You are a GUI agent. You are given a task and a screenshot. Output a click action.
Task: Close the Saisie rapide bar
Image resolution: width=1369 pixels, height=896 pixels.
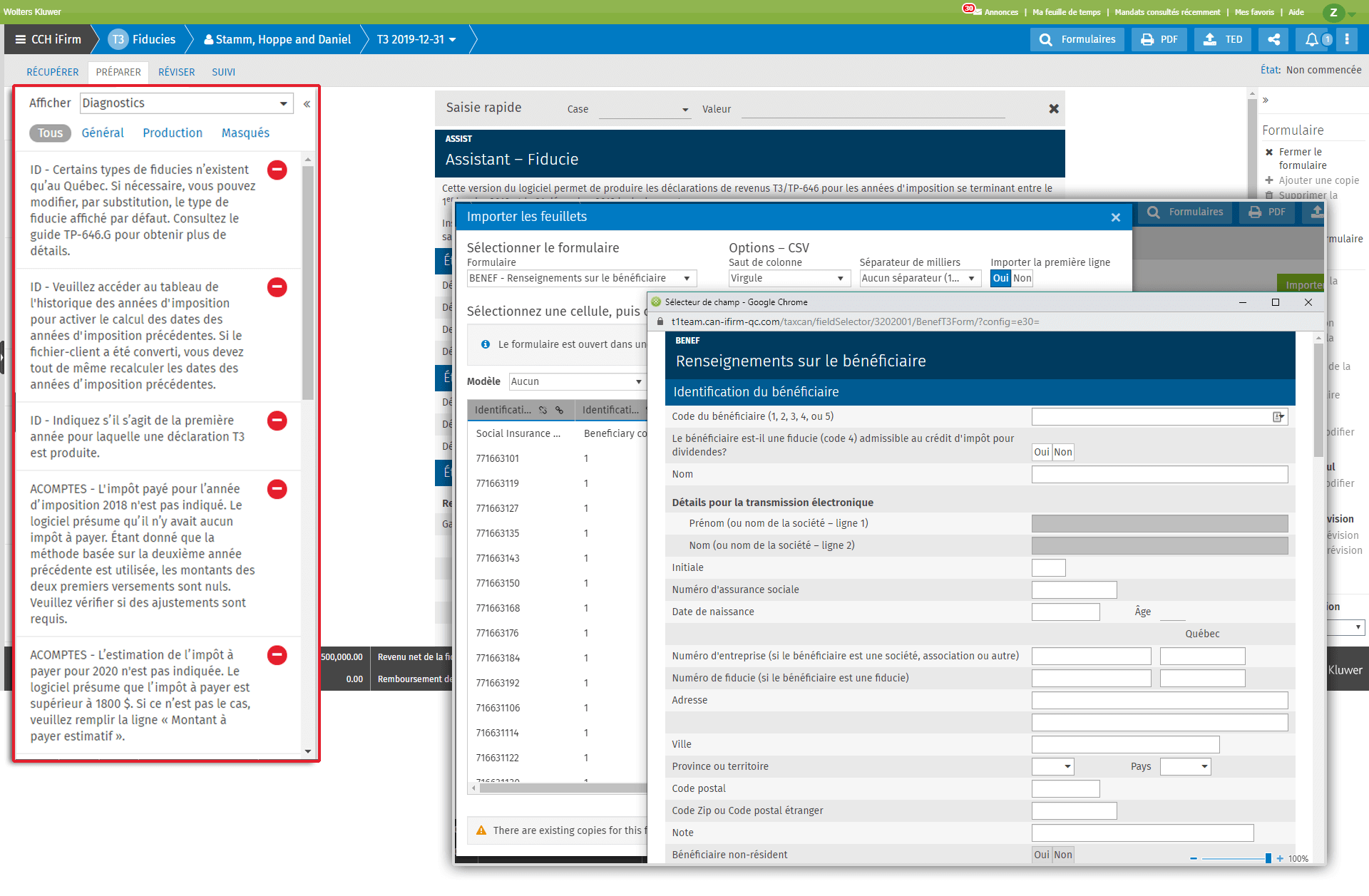click(x=1053, y=108)
